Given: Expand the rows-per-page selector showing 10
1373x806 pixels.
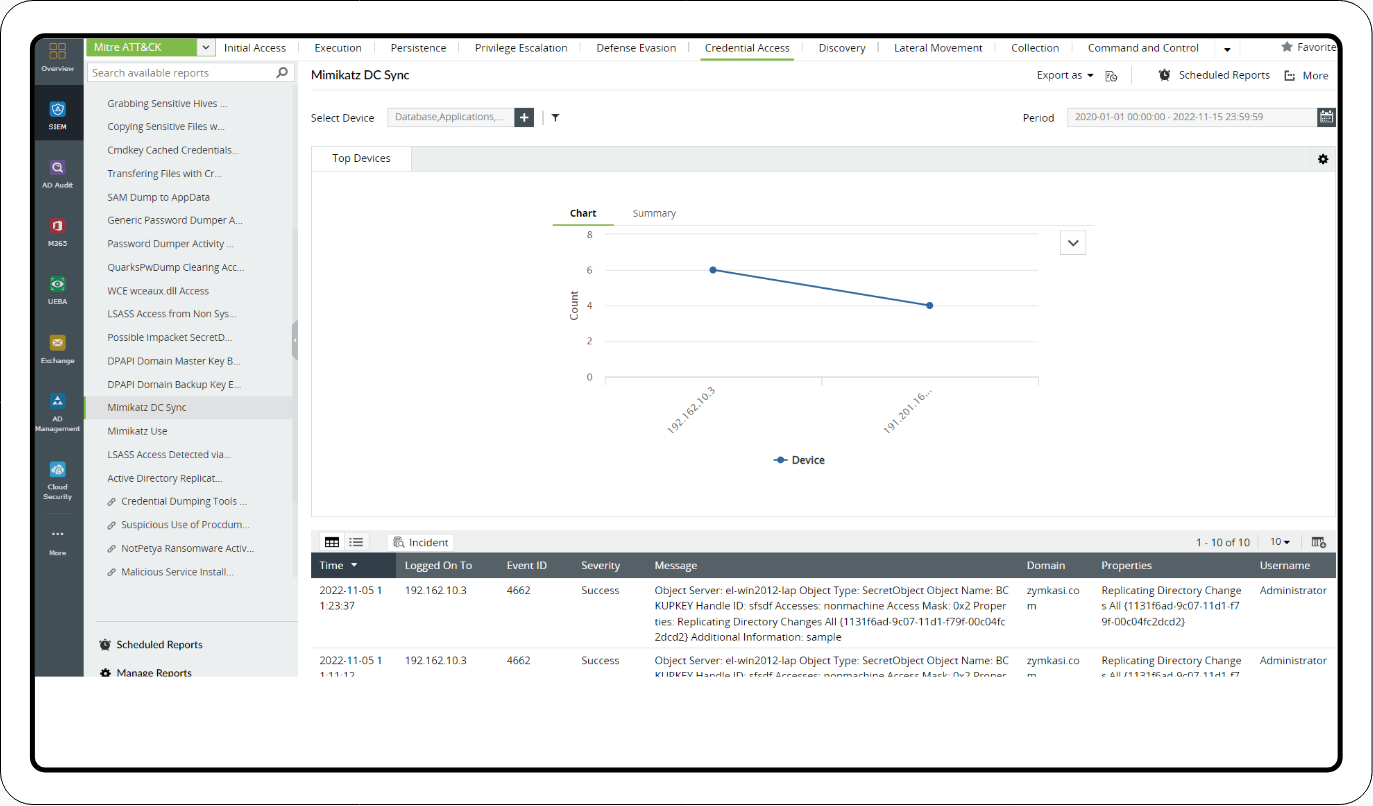Looking at the screenshot, I should [x=1278, y=541].
